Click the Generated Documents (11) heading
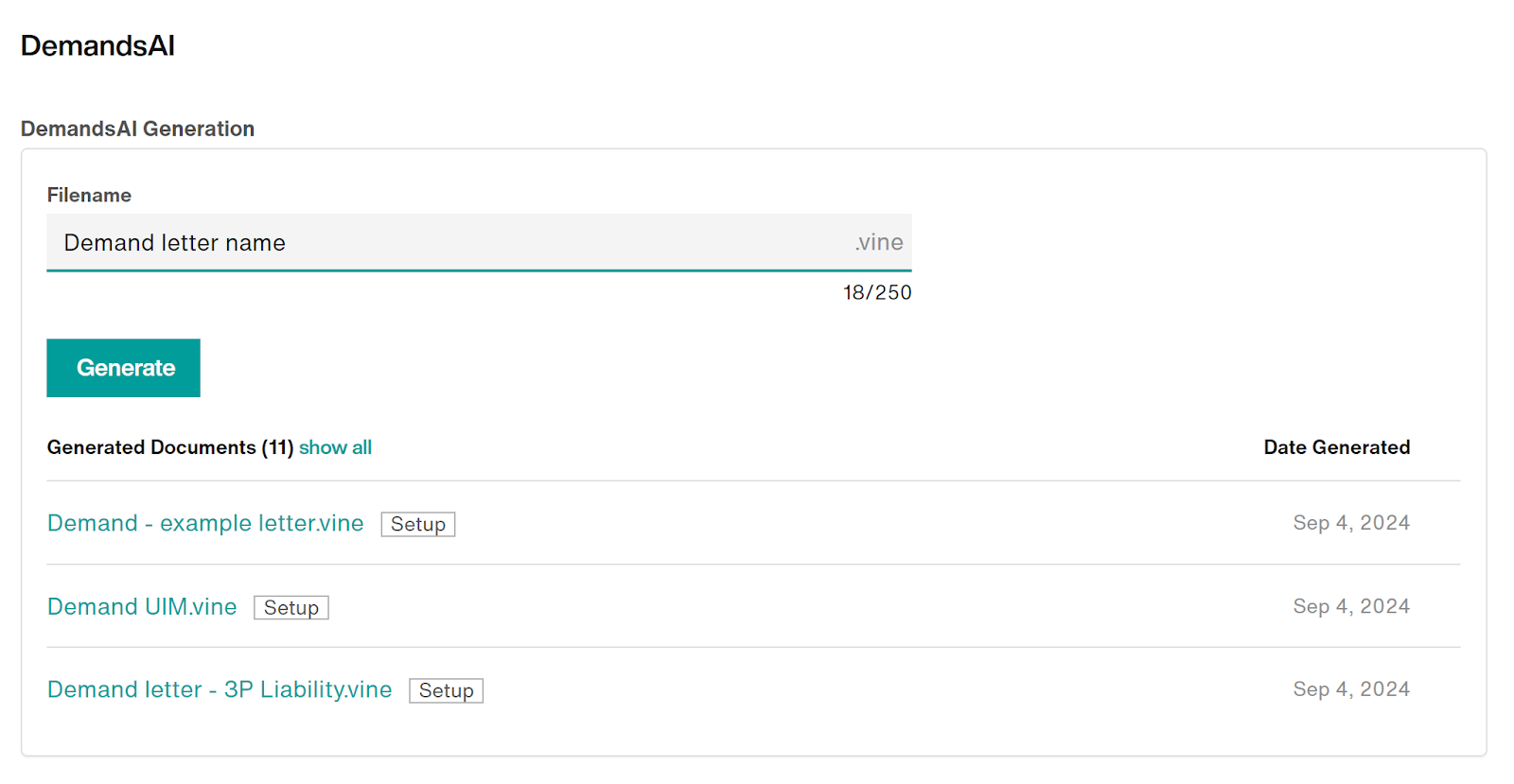This screenshot has height=784, width=1514. [x=170, y=447]
